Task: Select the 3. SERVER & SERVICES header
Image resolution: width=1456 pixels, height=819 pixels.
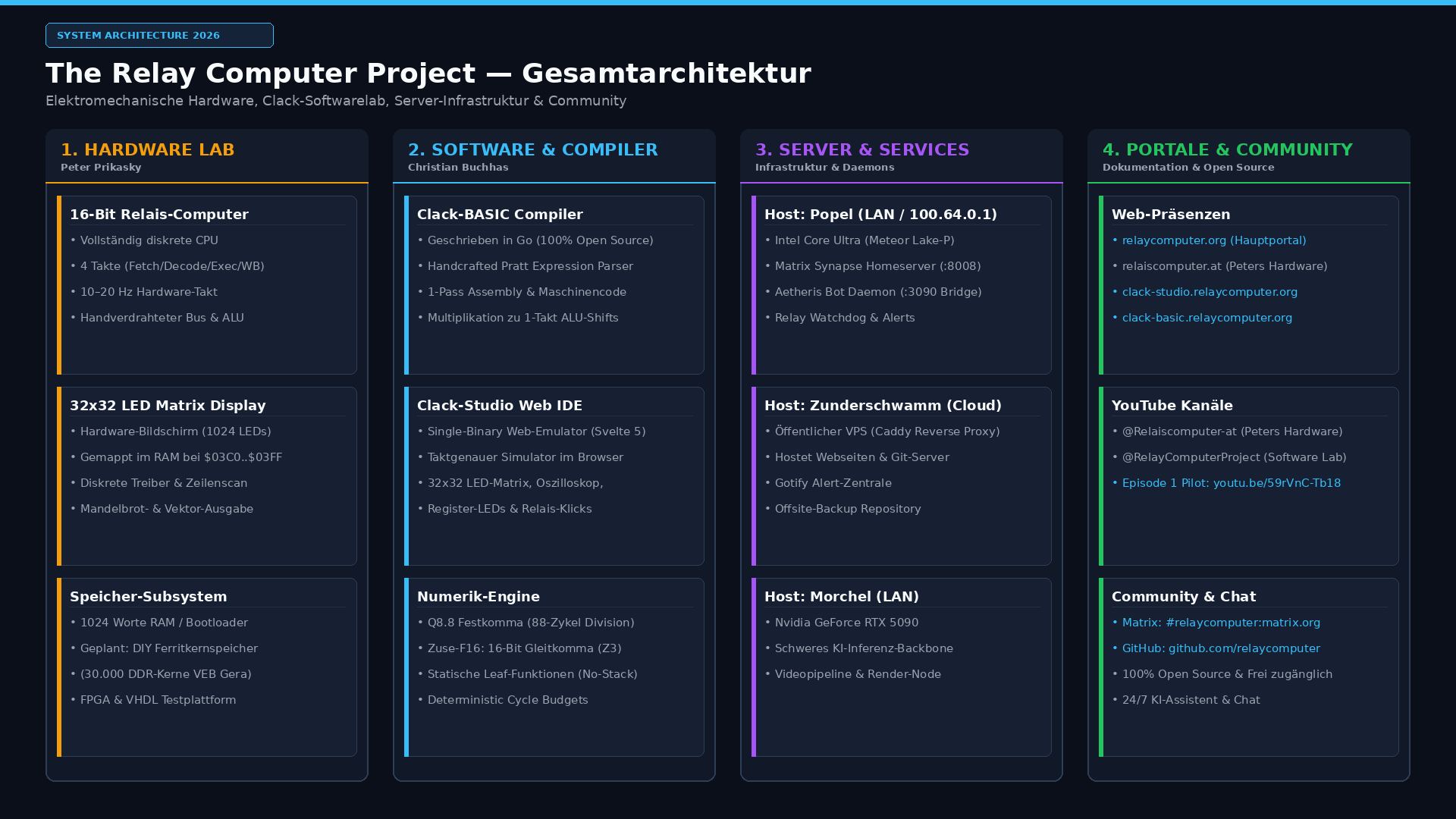Action: coord(862,150)
